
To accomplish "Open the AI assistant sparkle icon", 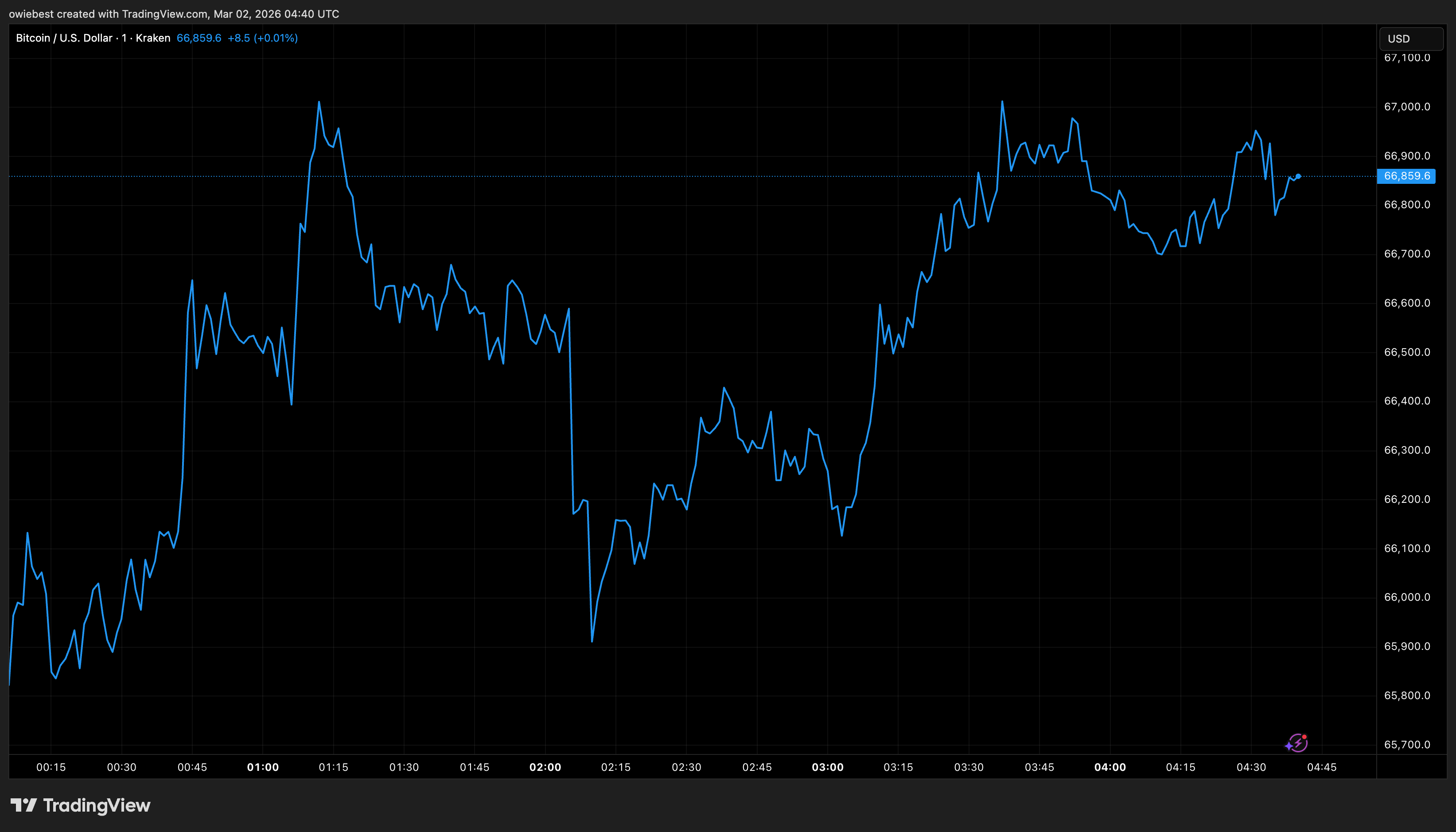I will (1297, 742).
